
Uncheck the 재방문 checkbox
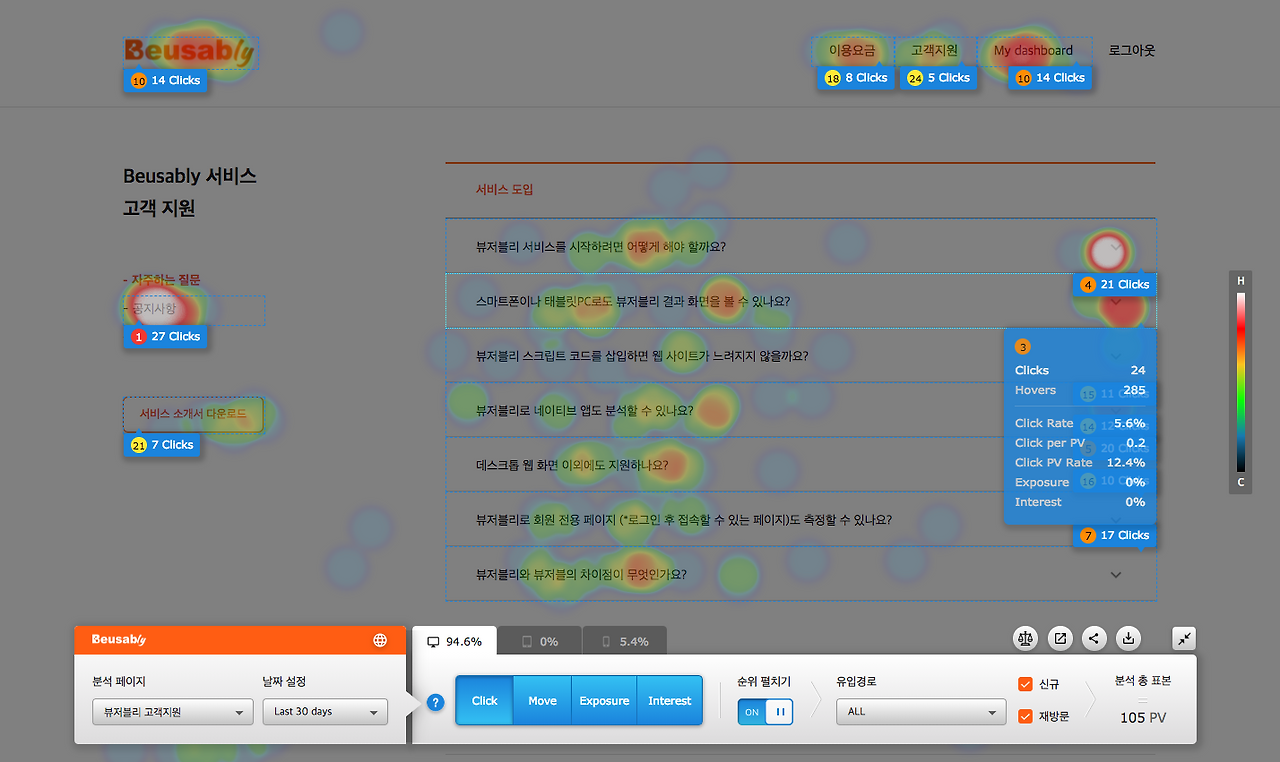click(x=1025, y=716)
